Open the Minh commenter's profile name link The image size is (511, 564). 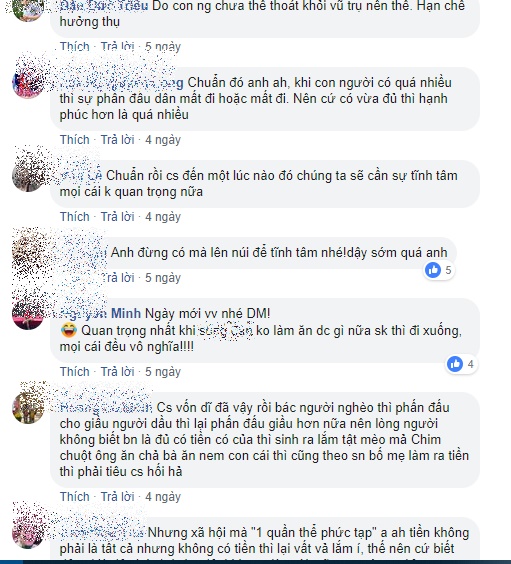click(101, 314)
